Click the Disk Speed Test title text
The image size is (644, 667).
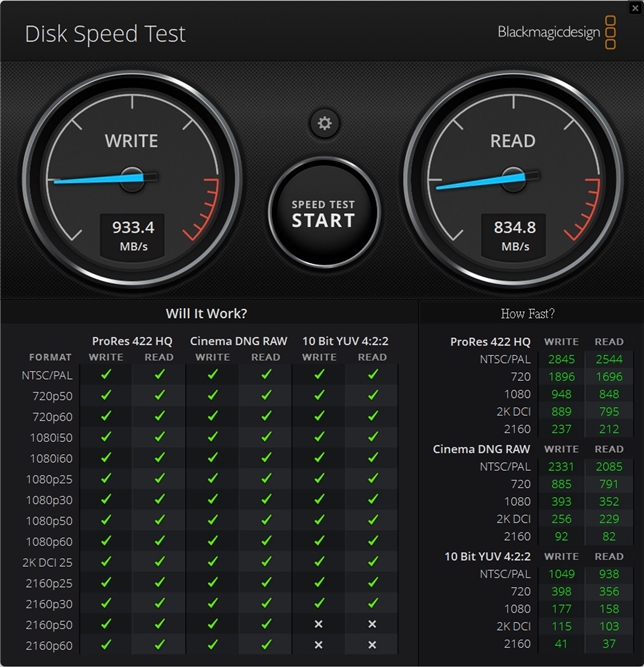click(x=105, y=34)
